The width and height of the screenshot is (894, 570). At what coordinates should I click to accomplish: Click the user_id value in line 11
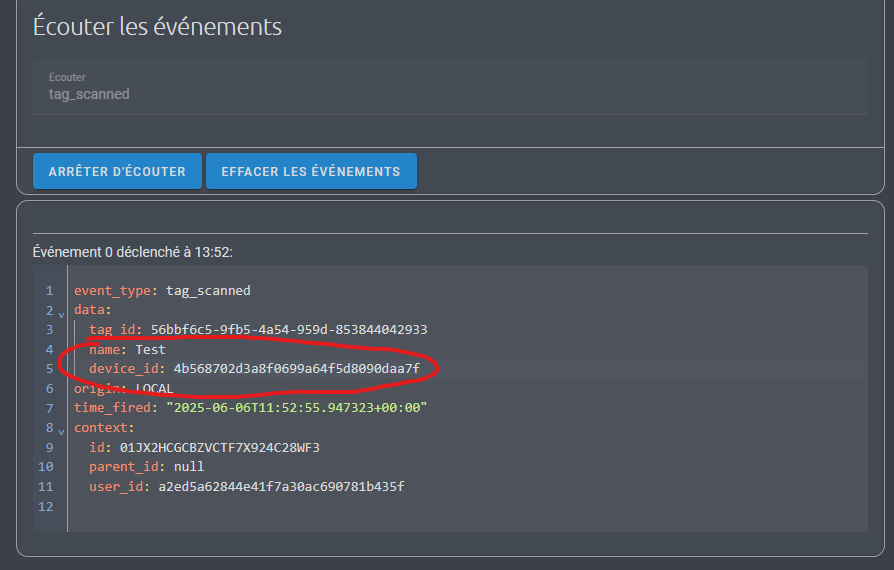(281, 486)
